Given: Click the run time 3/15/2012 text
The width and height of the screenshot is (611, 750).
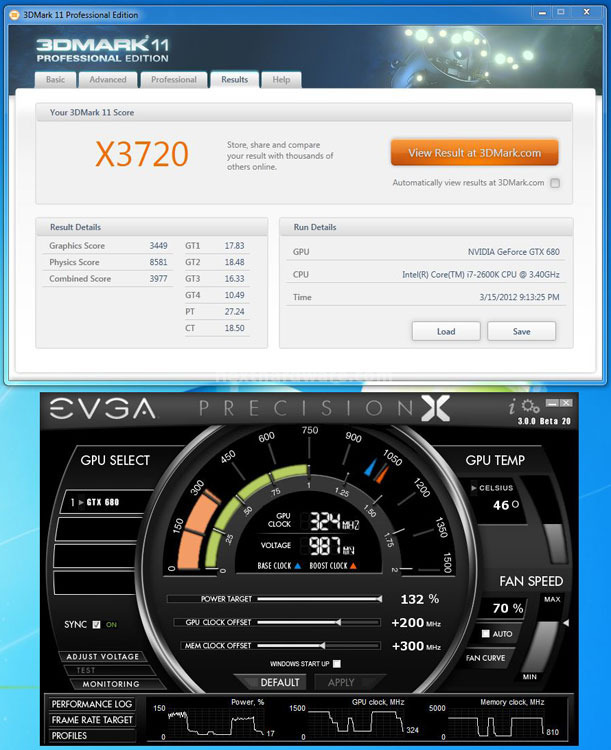Looking at the screenshot, I should pyautogui.click(x=519, y=297).
